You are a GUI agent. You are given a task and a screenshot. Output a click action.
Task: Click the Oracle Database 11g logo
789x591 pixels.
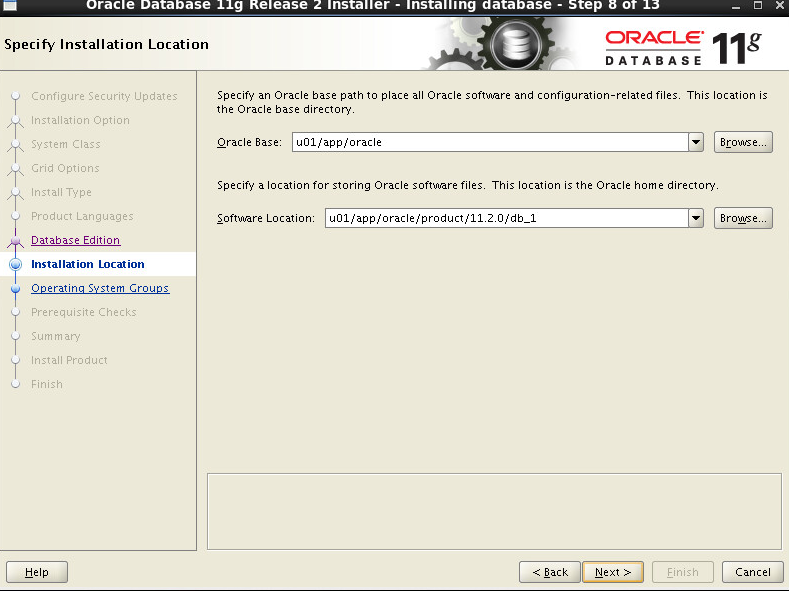tap(683, 47)
